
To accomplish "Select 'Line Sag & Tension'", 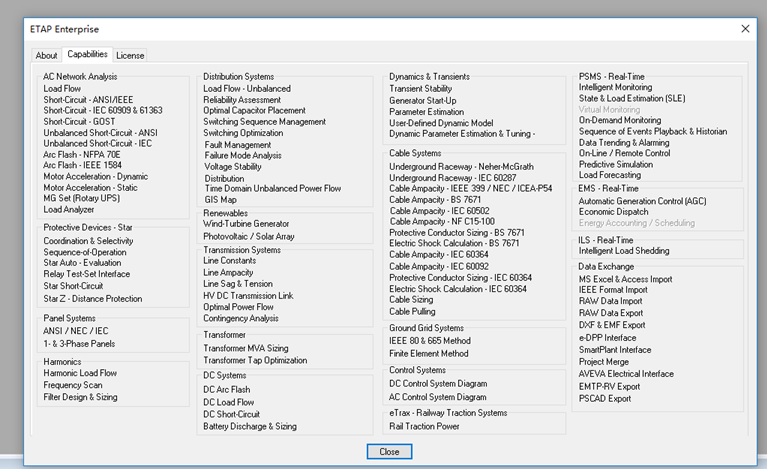I will pos(238,284).
